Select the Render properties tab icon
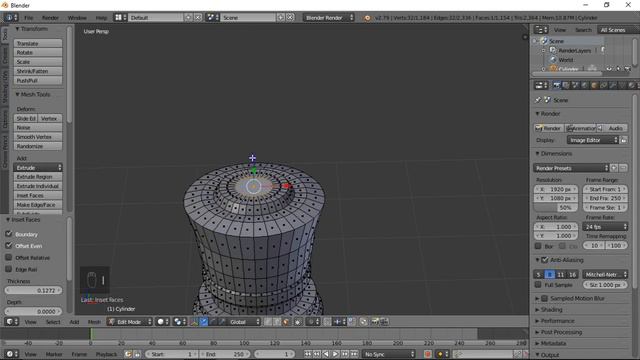 (557, 85)
